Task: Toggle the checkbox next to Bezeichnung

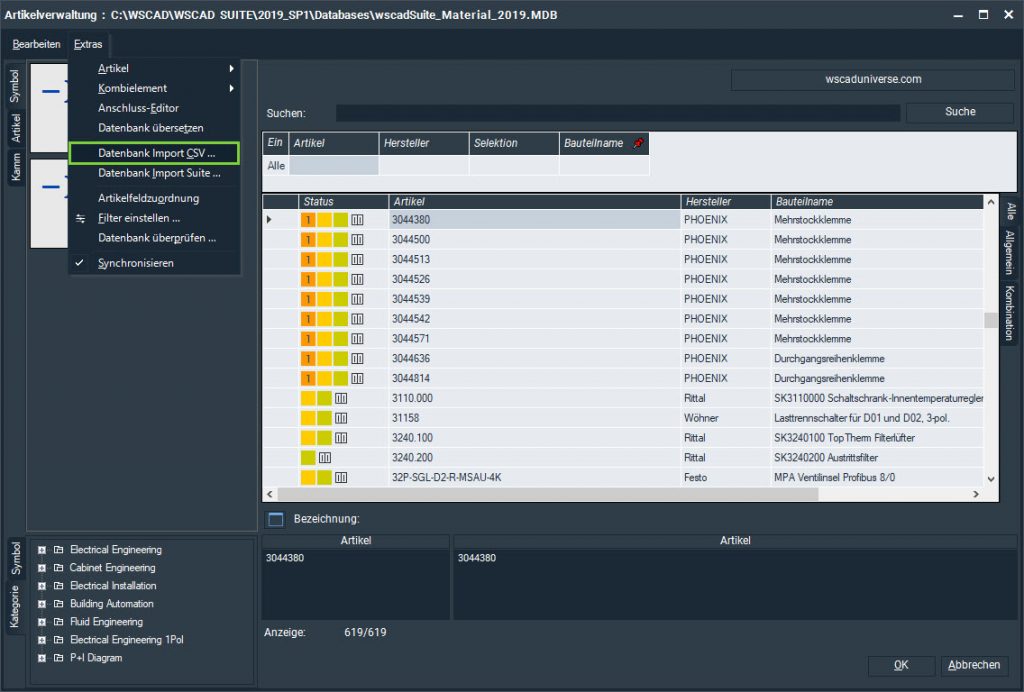Action: (x=276, y=519)
